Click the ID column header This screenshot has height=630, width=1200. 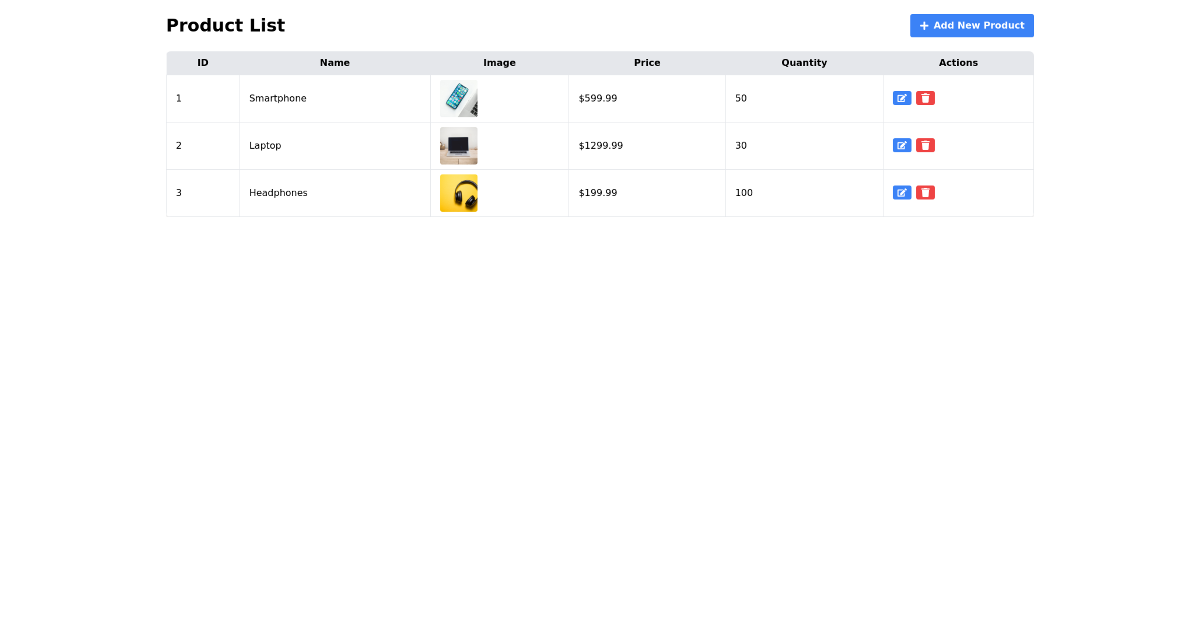[x=203, y=62]
